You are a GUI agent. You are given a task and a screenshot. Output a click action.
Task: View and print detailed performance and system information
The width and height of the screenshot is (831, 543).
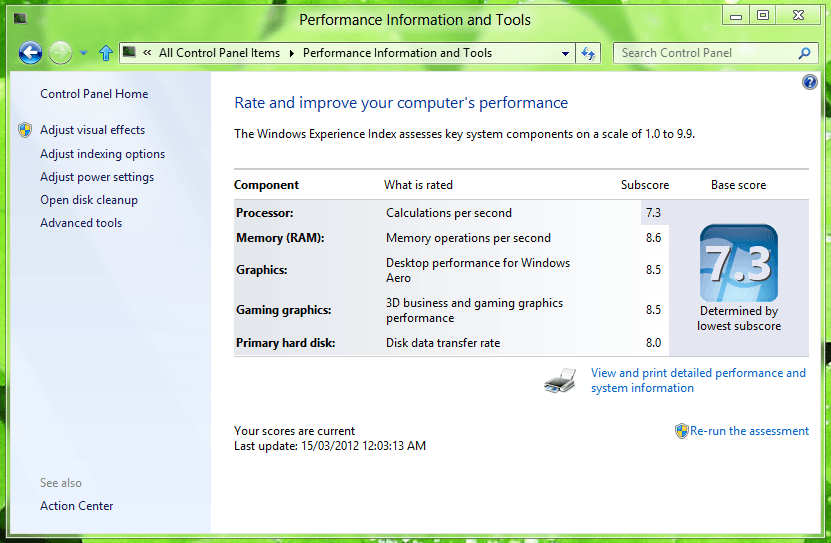698,380
